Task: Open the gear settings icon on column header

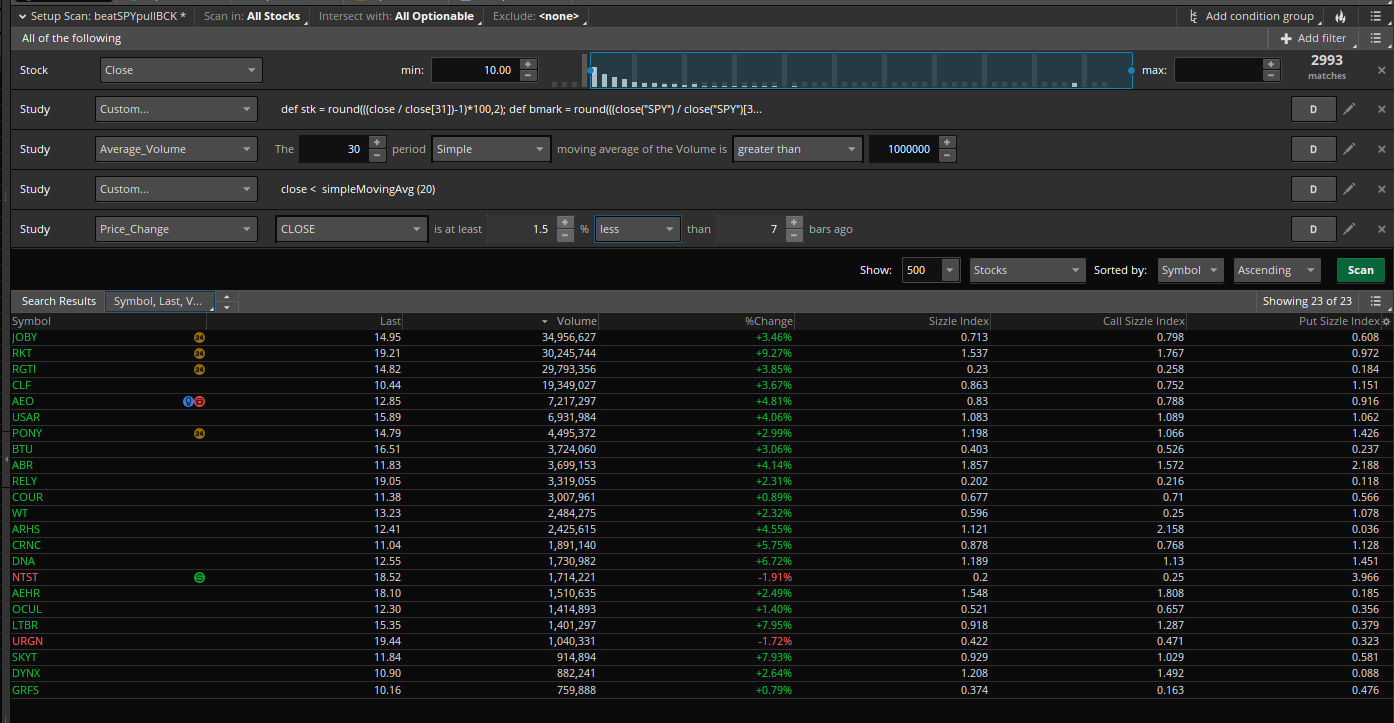Action: (x=1386, y=322)
